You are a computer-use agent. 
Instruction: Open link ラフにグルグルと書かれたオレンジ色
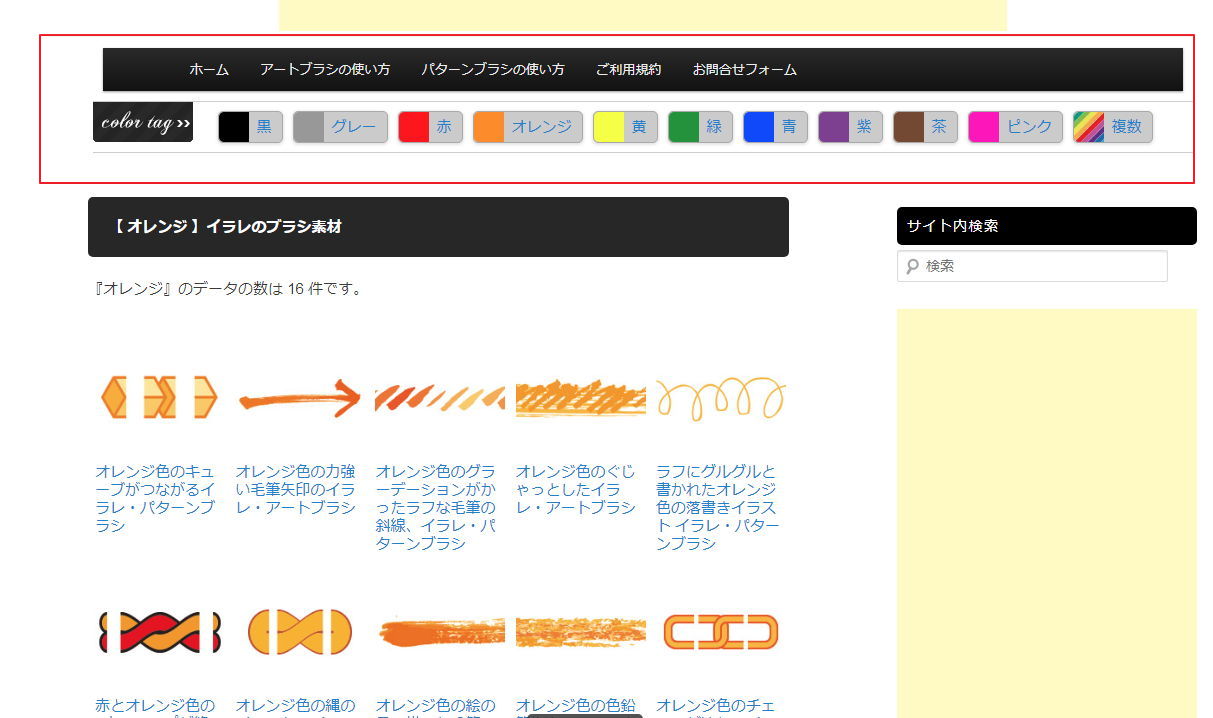click(718, 507)
